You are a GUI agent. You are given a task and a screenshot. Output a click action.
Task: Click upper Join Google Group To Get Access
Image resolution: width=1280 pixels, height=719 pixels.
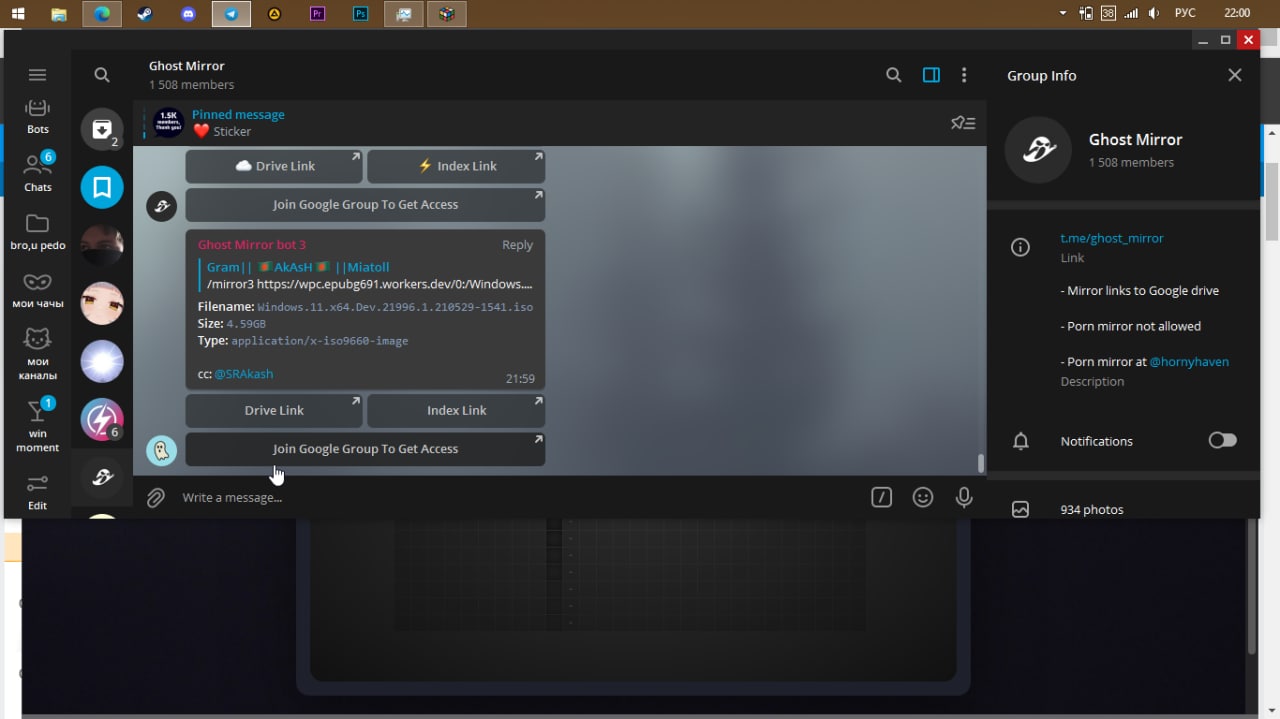(365, 205)
